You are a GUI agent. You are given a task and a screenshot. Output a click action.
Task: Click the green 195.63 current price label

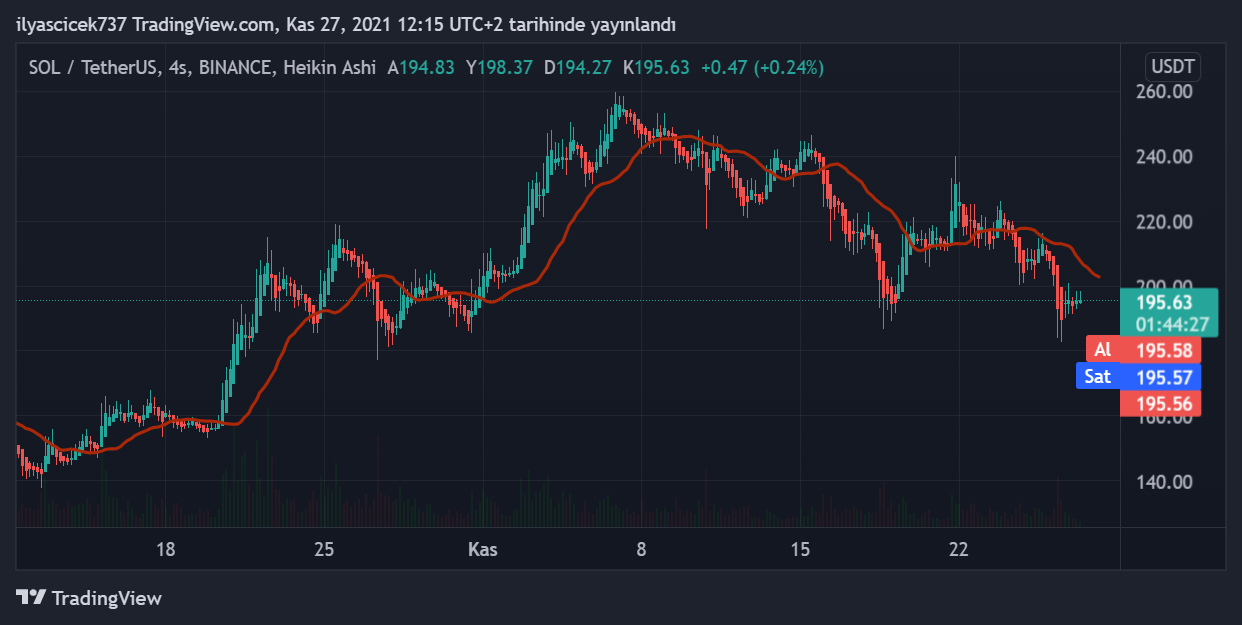(1168, 301)
